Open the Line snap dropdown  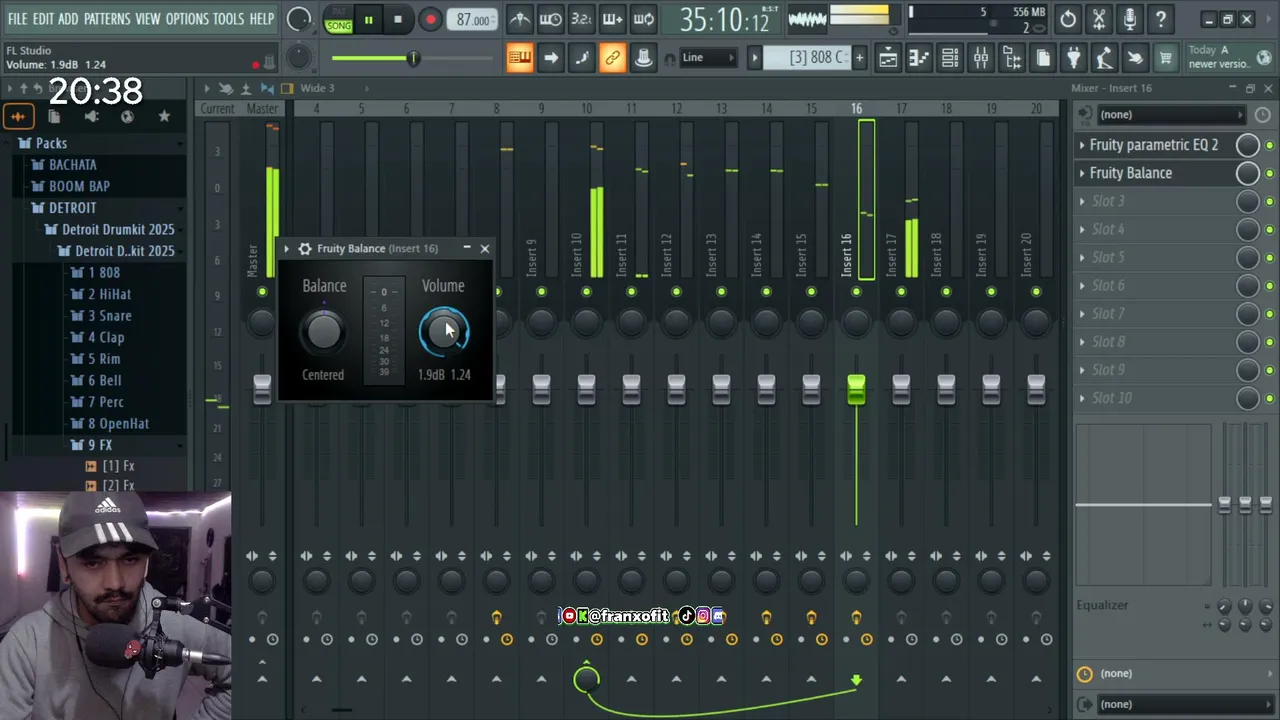(708, 58)
